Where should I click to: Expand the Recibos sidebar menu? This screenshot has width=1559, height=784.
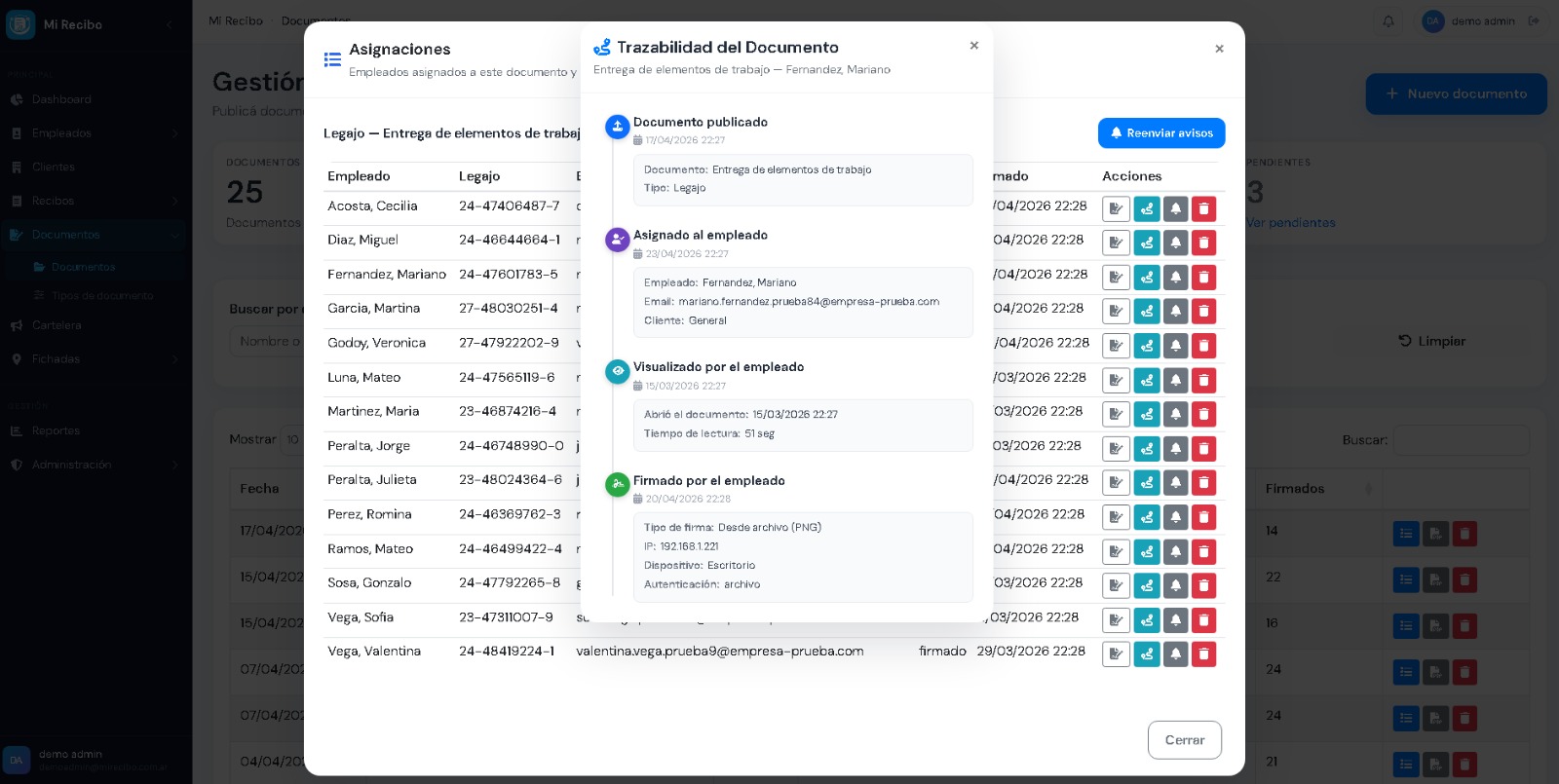pos(95,201)
